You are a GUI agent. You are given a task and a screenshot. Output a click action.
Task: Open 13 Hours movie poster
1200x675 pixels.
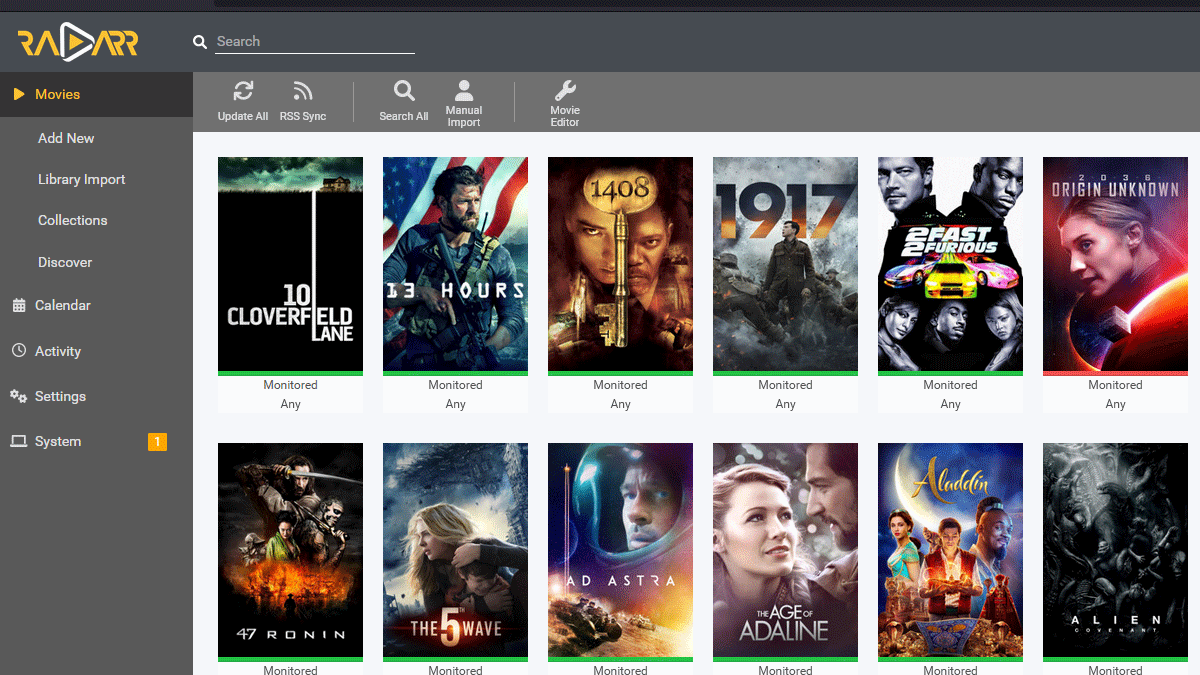click(x=455, y=264)
